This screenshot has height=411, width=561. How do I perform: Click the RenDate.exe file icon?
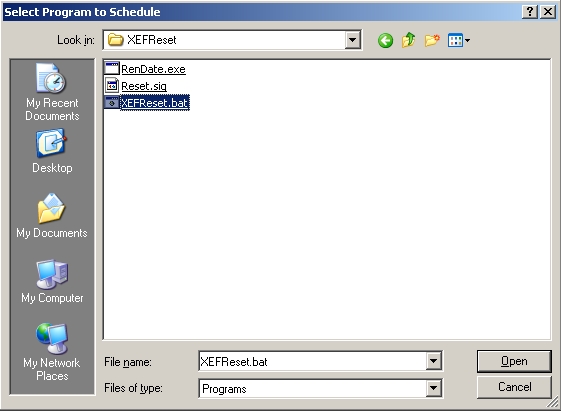[x=112, y=68]
